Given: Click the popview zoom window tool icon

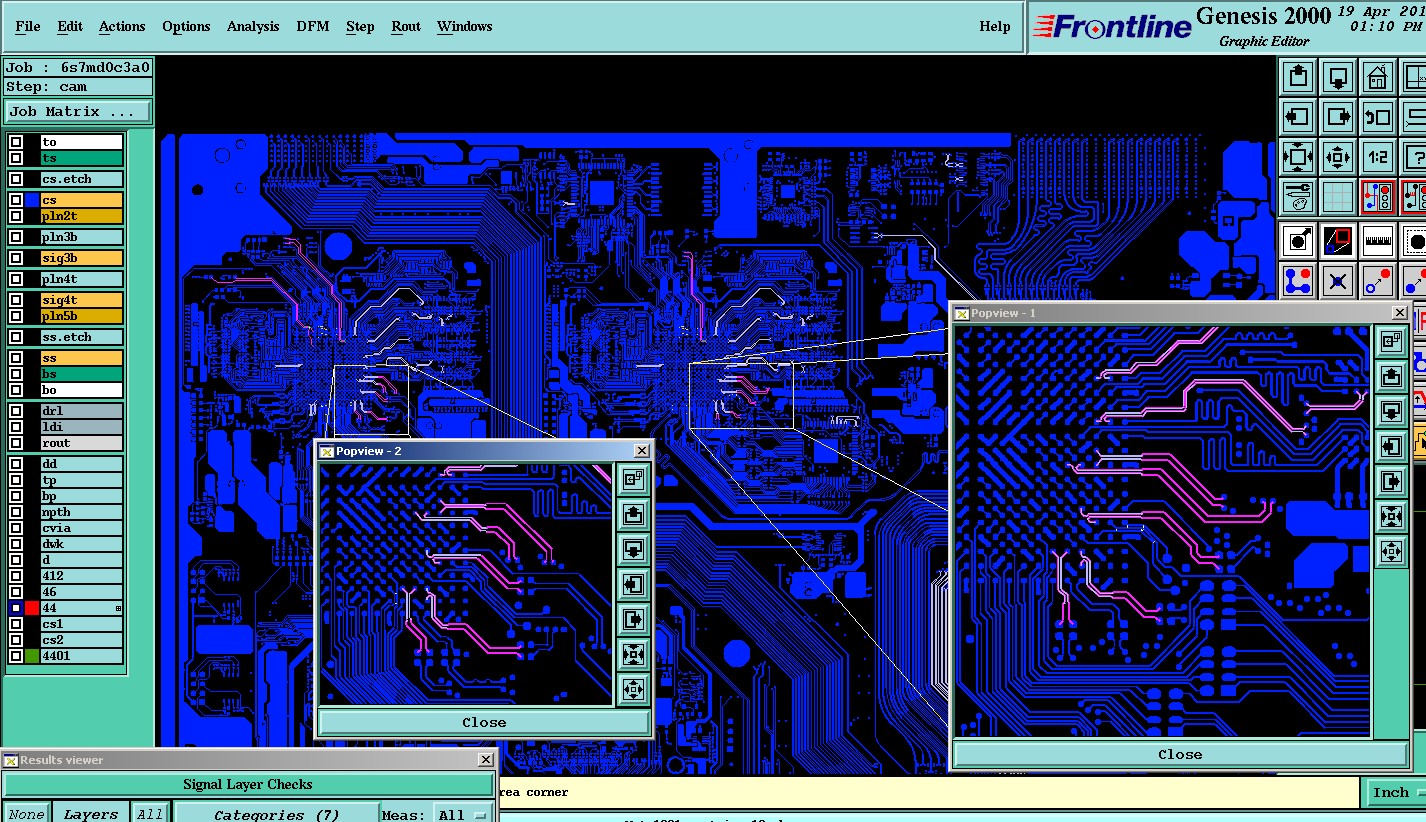Looking at the screenshot, I should (1338, 241).
